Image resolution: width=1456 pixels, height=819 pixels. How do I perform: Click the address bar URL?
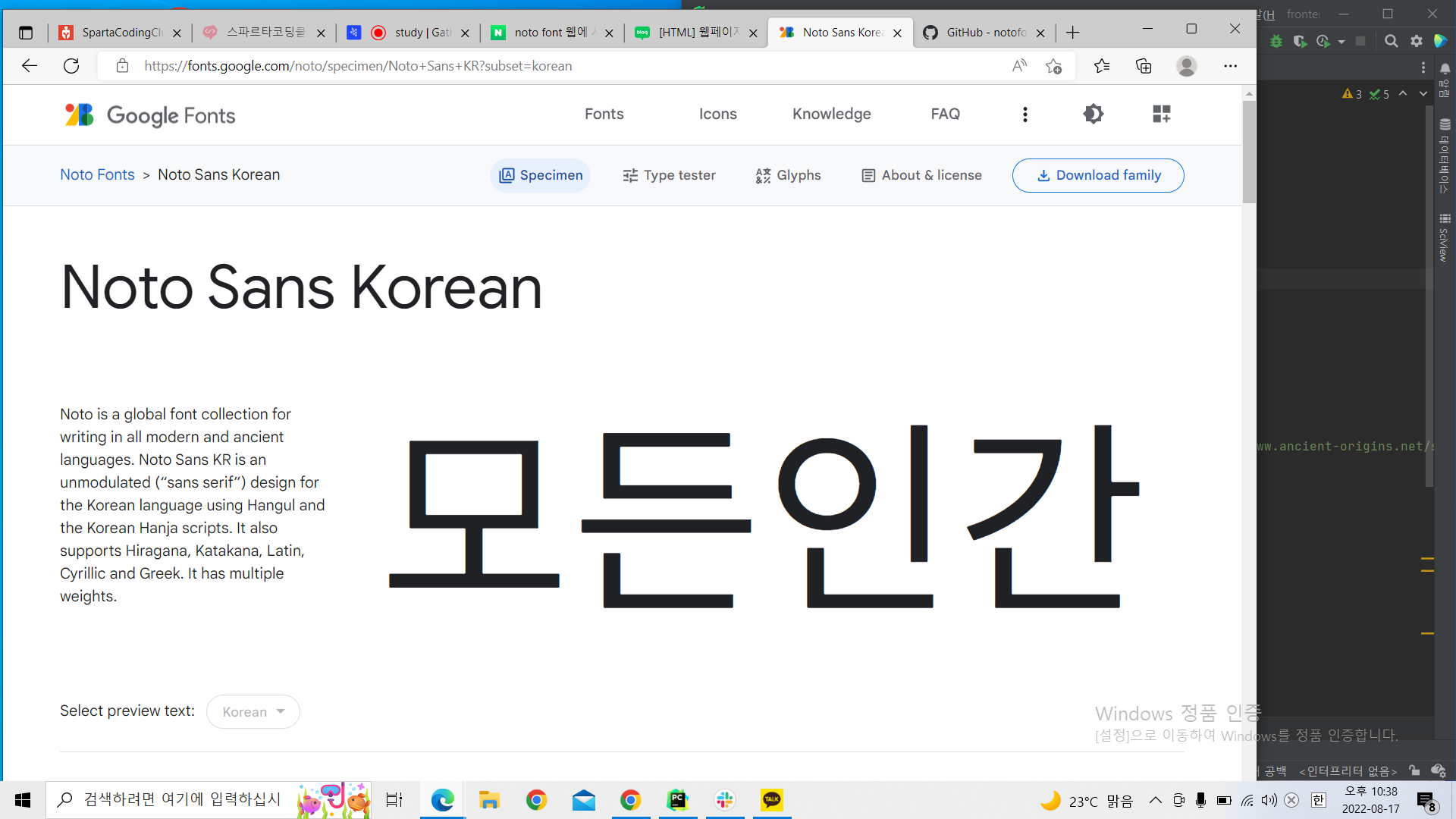point(358,66)
